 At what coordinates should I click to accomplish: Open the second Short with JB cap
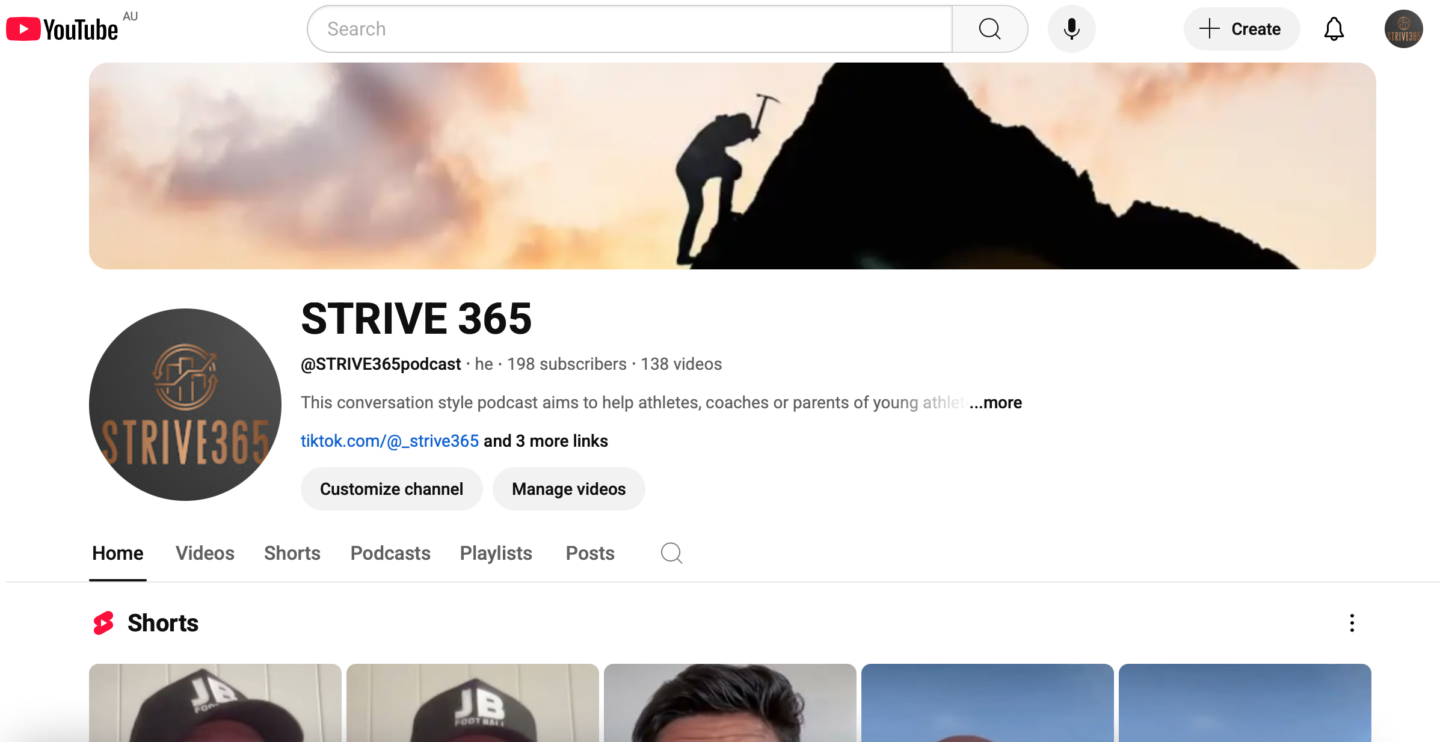[x=472, y=703]
